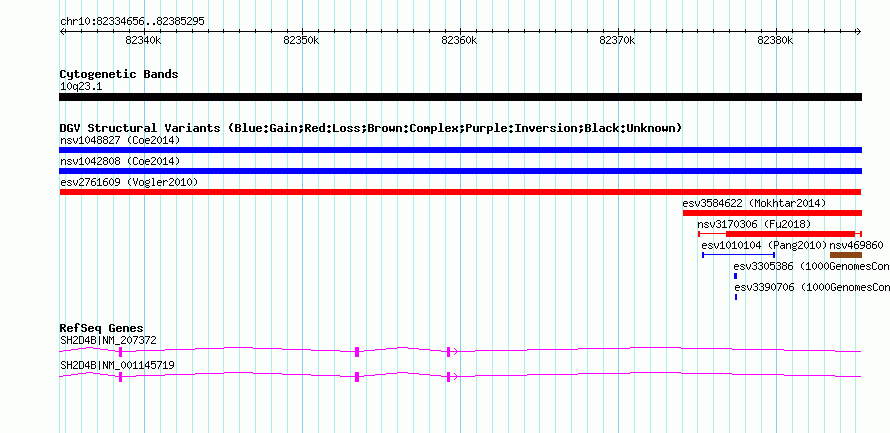Screen dimensions: 890x433
Task: Click the DGV Structural Variants track title
Action: 371,128
